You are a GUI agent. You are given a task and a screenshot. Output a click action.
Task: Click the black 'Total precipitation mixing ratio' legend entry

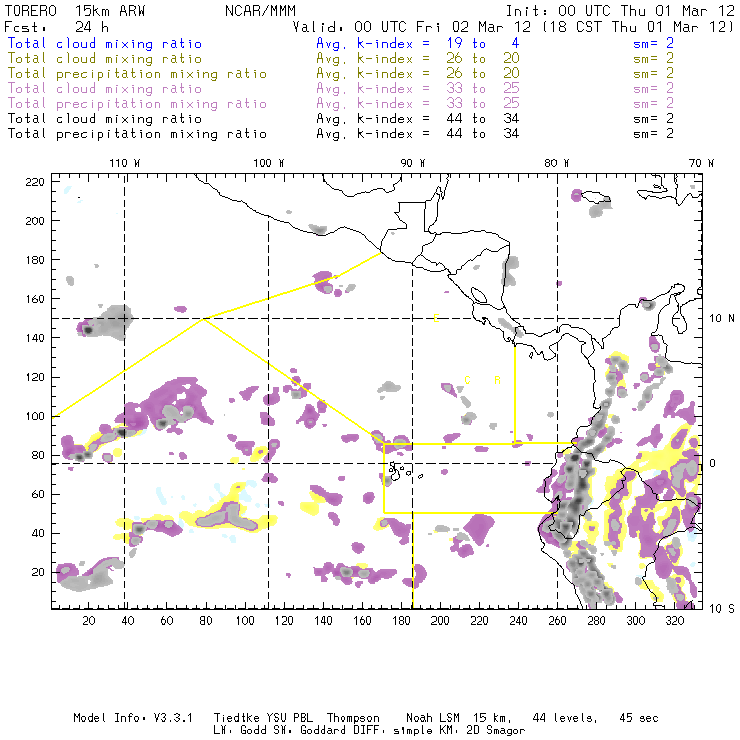137,134
